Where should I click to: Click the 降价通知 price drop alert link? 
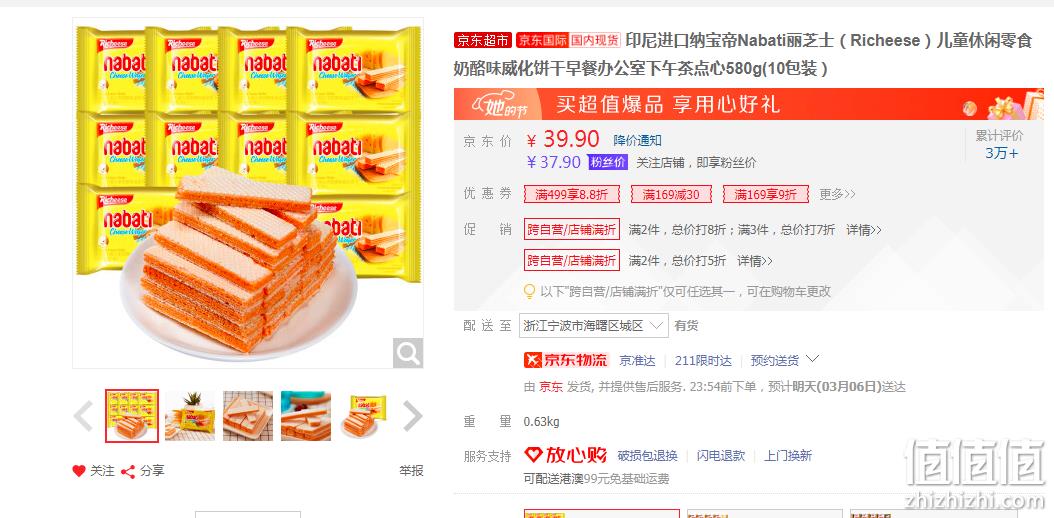pos(637,140)
